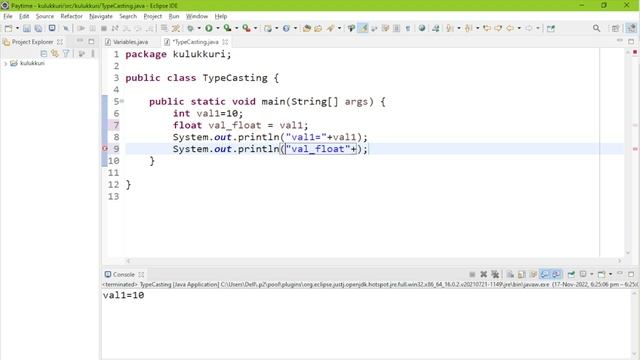640x360 pixels.
Task: Click the green Run button icon
Action: tap(209, 28)
